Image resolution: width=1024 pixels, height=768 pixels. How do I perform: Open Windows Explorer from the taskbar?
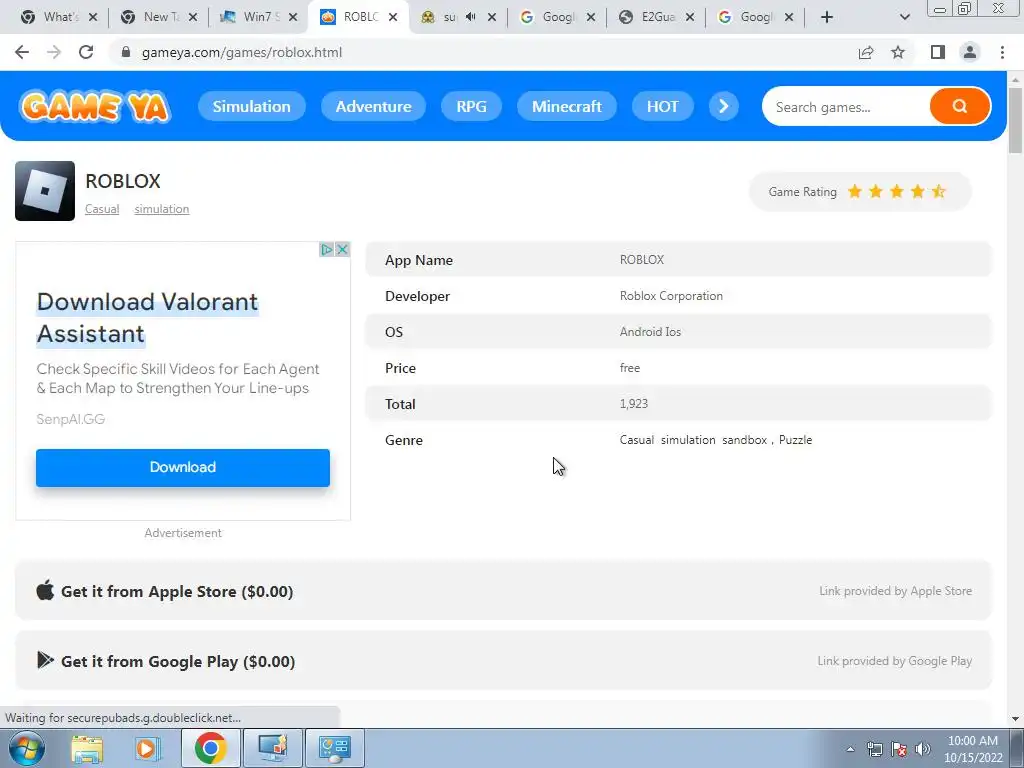click(x=87, y=748)
